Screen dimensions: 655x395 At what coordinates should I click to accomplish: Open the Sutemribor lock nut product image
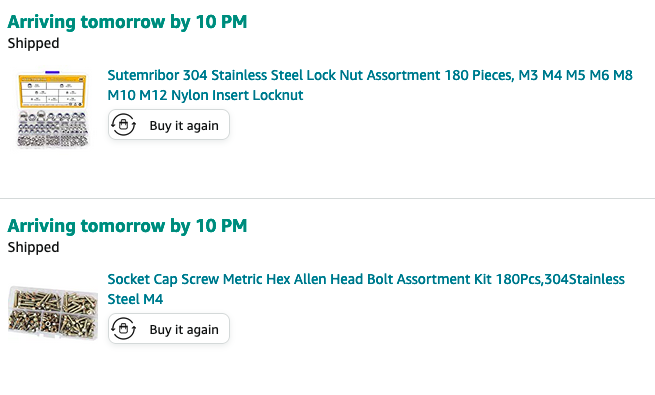53,109
